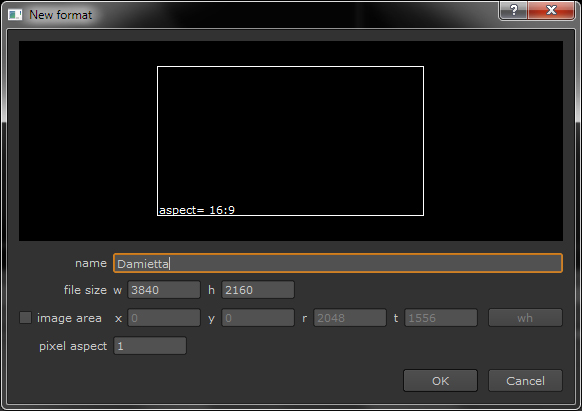Click the image area t field 1556
Image resolution: width=582 pixels, height=411 pixels.
[x=441, y=318]
